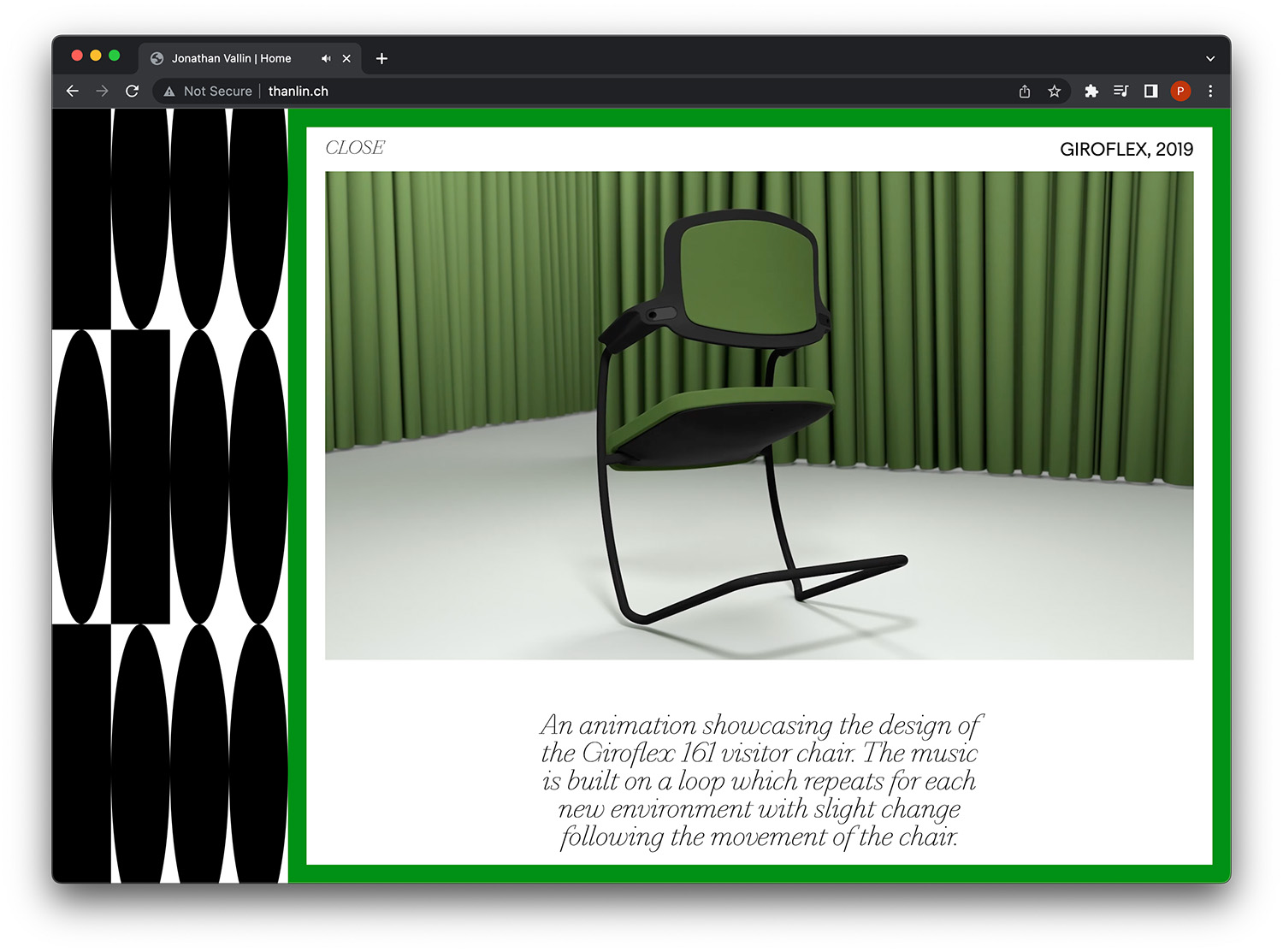Image resolution: width=1283 pixels, height=952 pixels.
Task: Open a new tab with plus button
Action: [x=381, y=58]
